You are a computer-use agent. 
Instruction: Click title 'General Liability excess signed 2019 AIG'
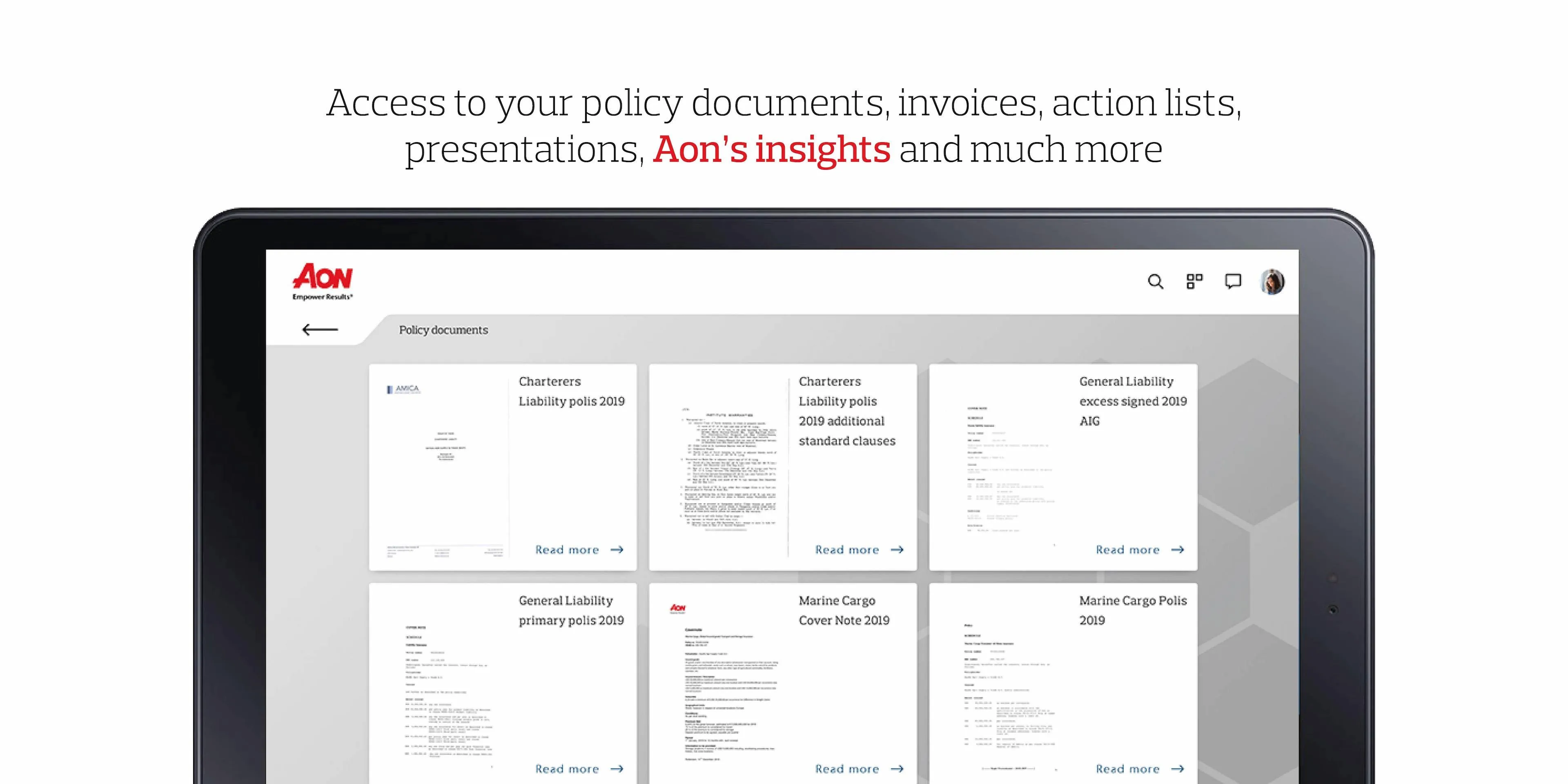pos(1133,401)
